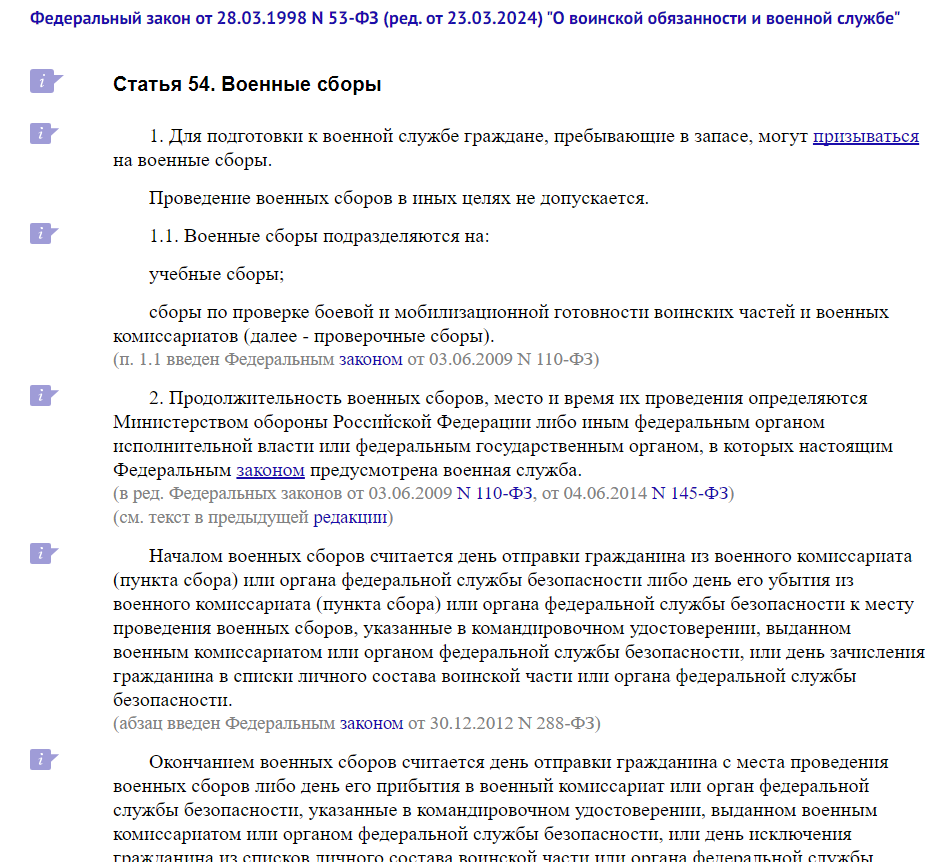Viewport: 940px width, 862px height.
Task: Open 'законом' link in 03.06.2009 N 110-ФЗ note under 1.1
Action: click(370, 359)
